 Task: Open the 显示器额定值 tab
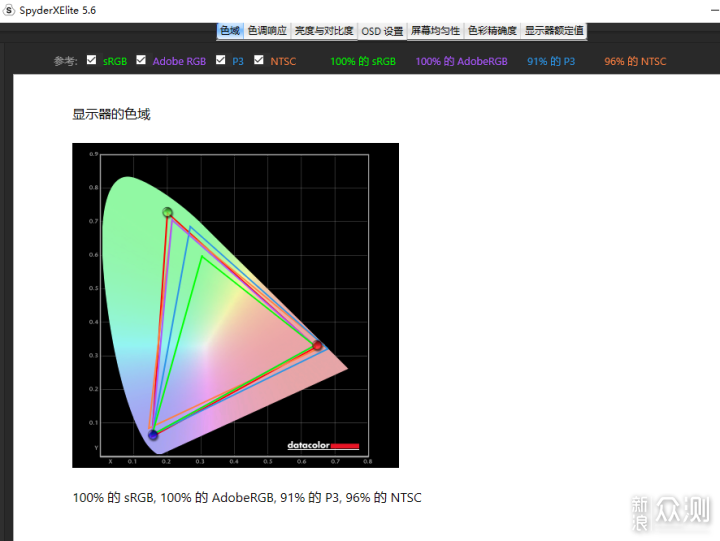pyautogui.click(x=554, y=31)
